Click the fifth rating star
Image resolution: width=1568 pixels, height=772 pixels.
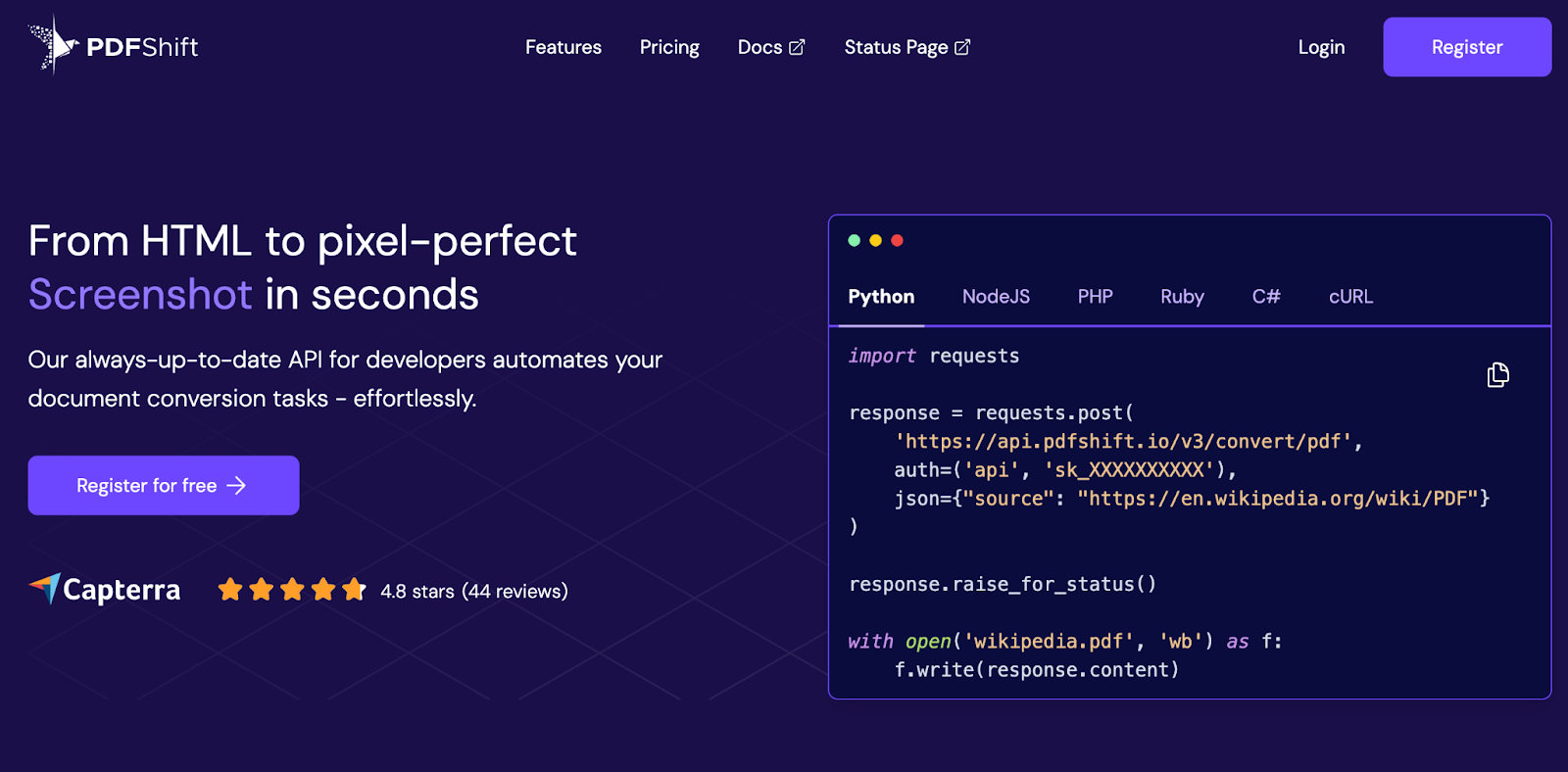[354, 590]
